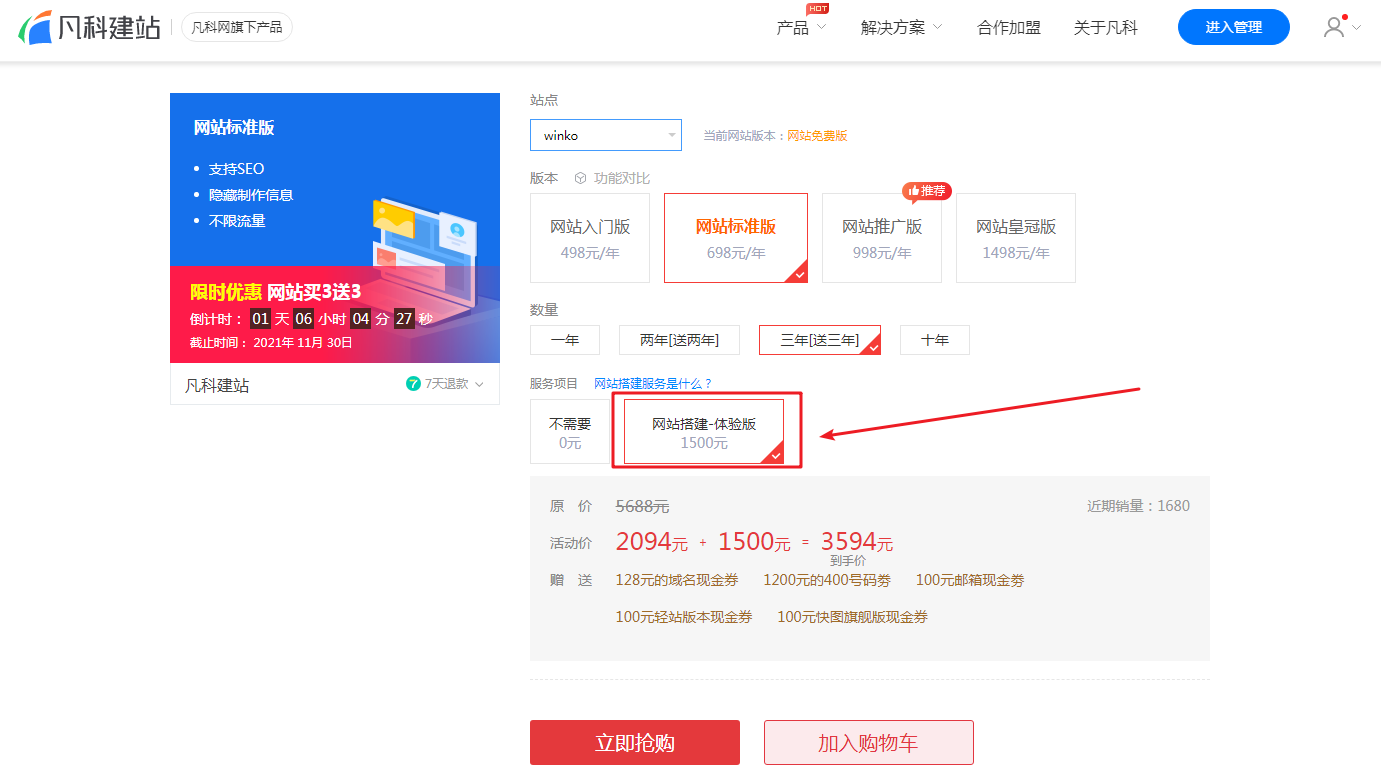1381x775 pixels.
Task: Click the 立即抢购 button
Action: tap(635, 743)
